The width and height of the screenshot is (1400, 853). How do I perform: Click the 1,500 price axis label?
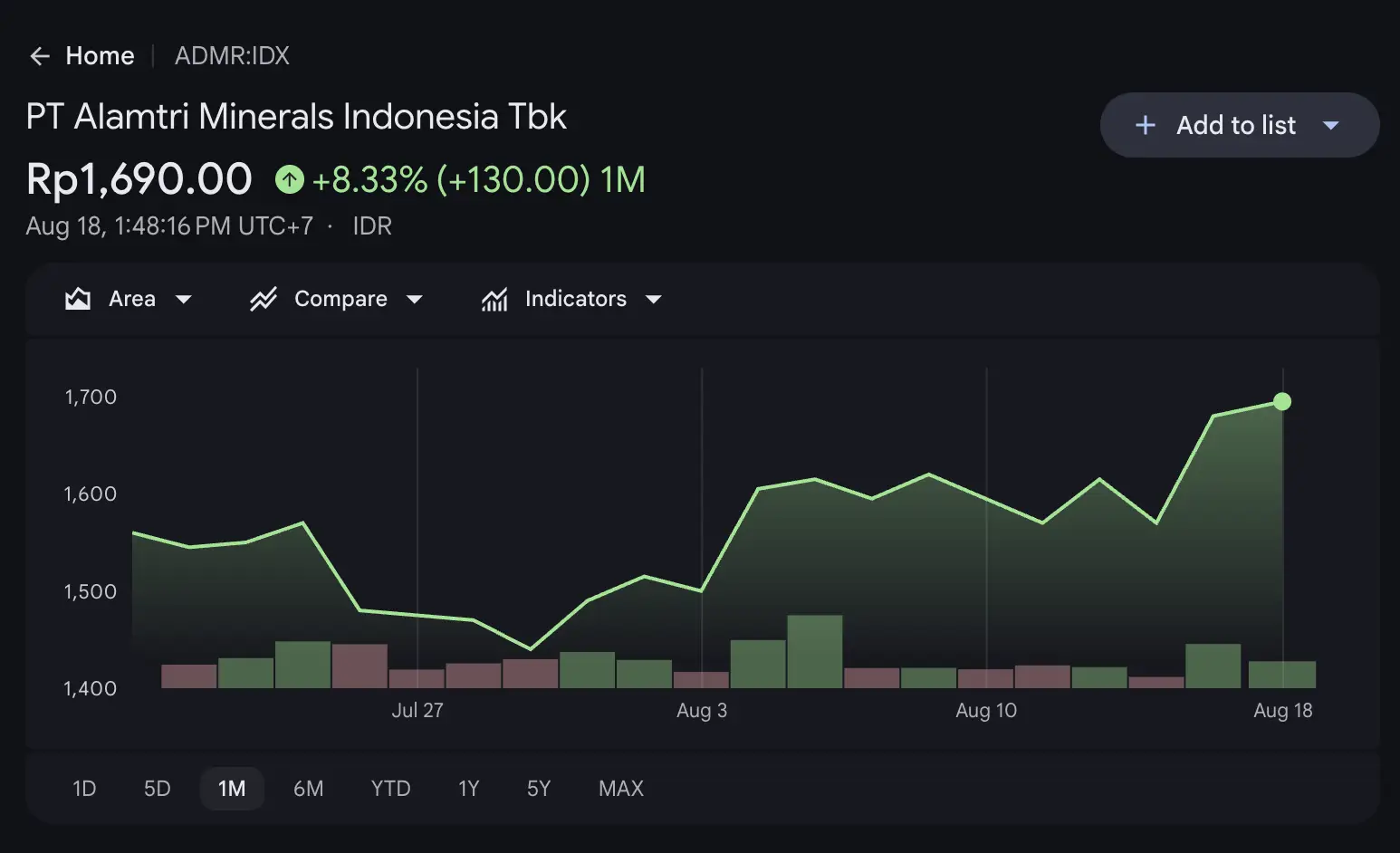tap(91, 591)
